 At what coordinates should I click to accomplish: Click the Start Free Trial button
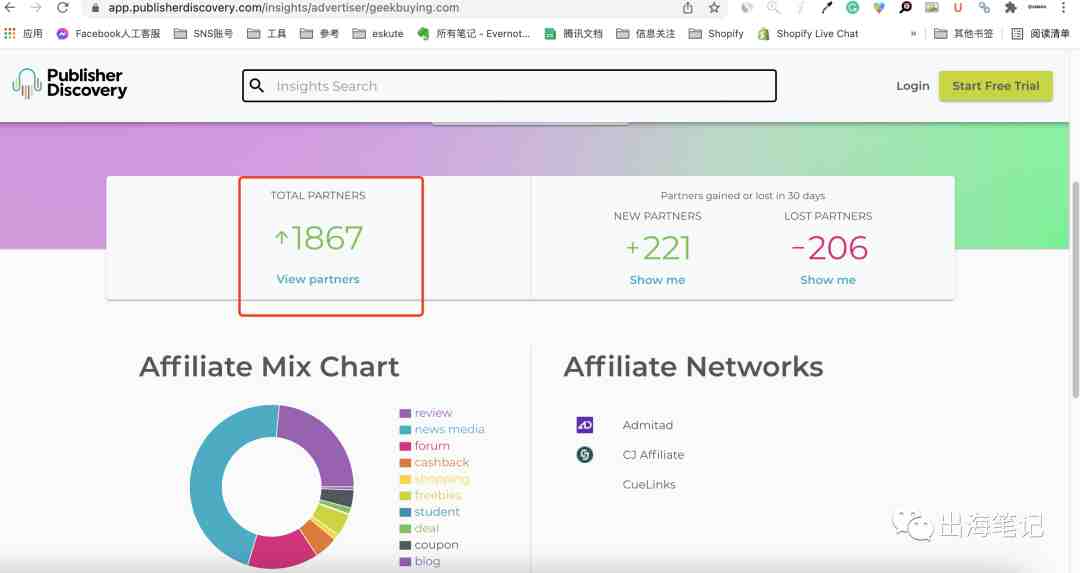(x=995, y=86)
